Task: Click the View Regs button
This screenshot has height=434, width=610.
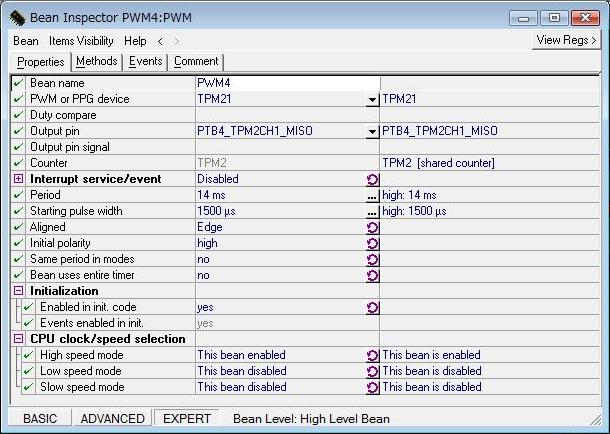Action: 566,40
